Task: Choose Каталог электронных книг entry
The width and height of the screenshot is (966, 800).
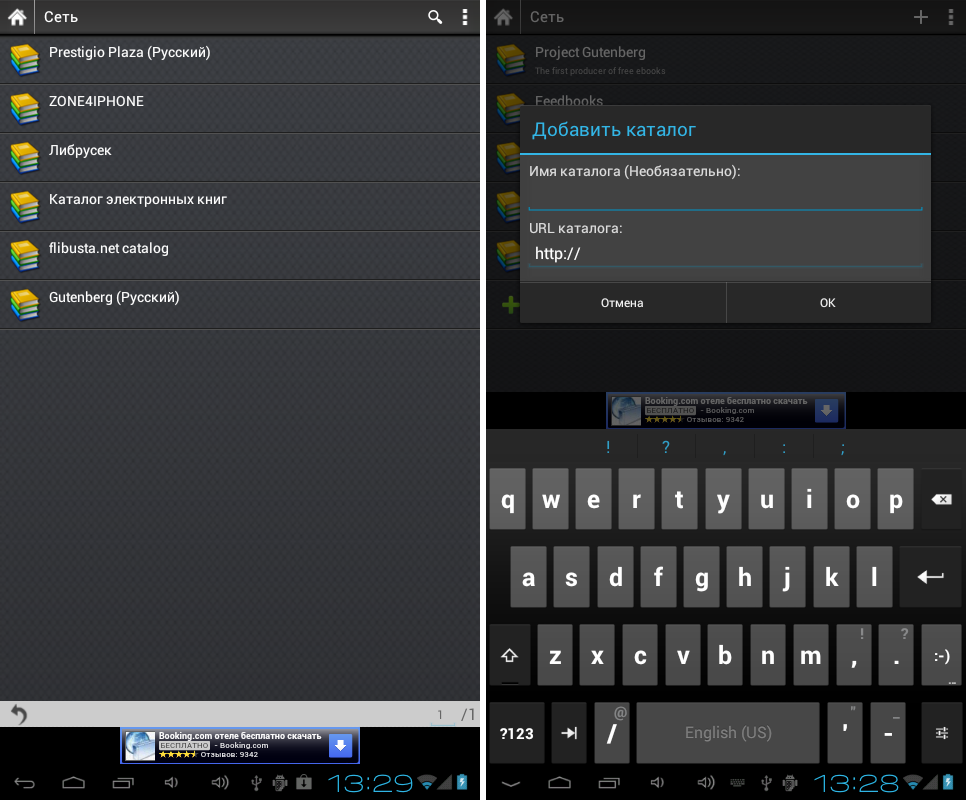Action: [x=240, y=207]
